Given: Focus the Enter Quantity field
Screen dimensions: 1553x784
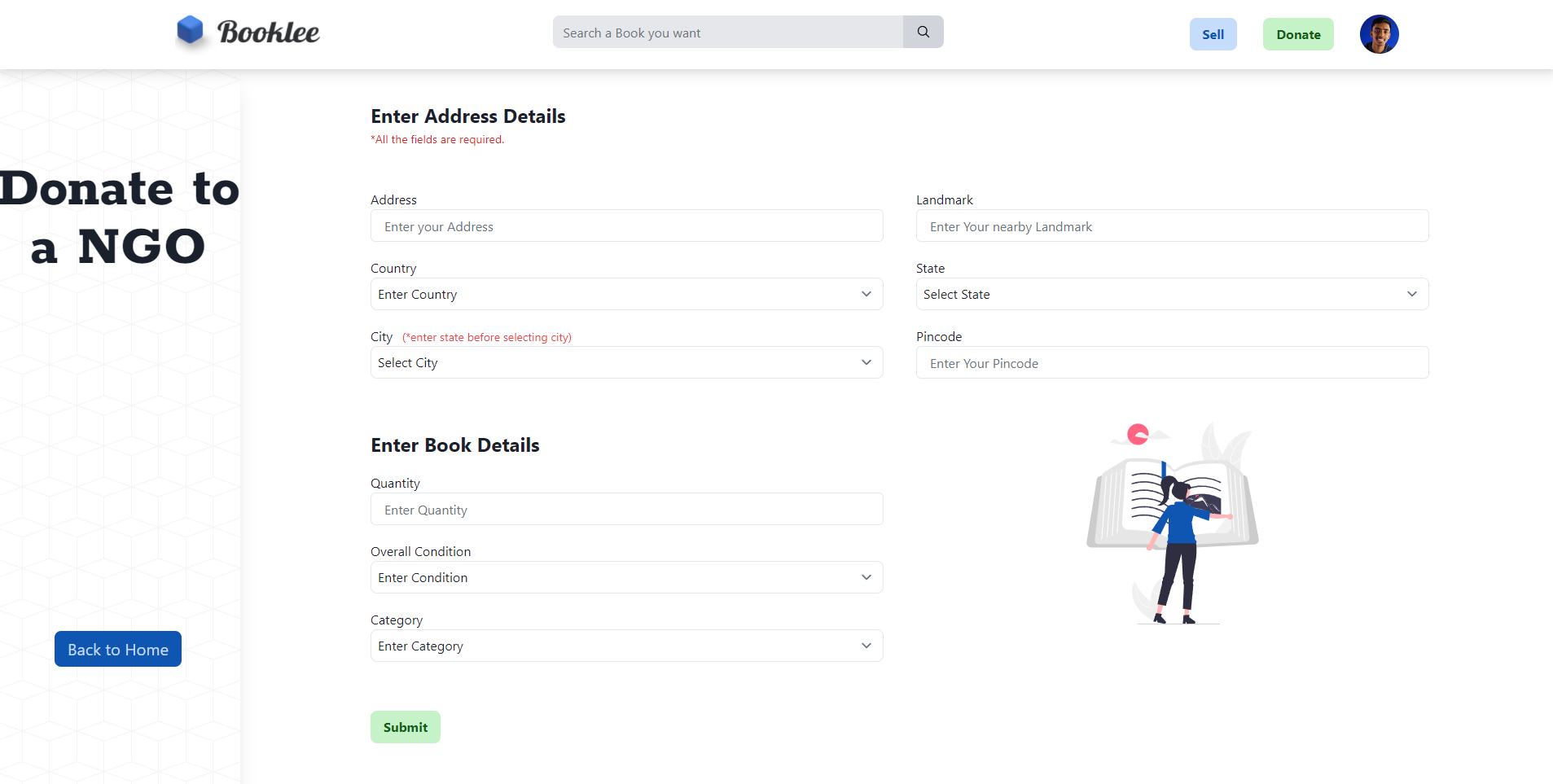Looking at the screenshot, I should click(626, 509).
